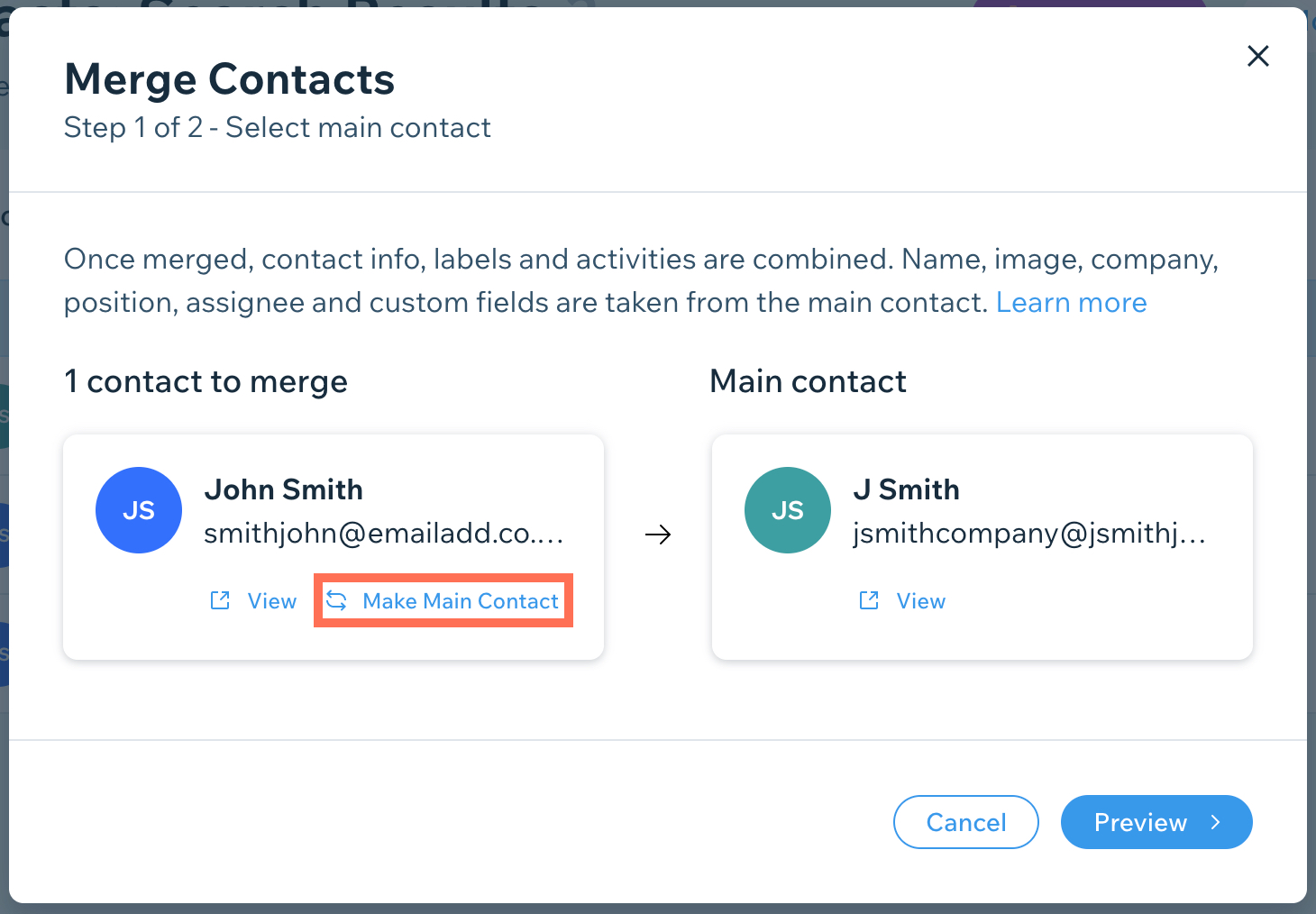The height and width of the screenshot is (914, 1316).
Task: Click the Main contact section heading
Action: click(x=808, y=381)
